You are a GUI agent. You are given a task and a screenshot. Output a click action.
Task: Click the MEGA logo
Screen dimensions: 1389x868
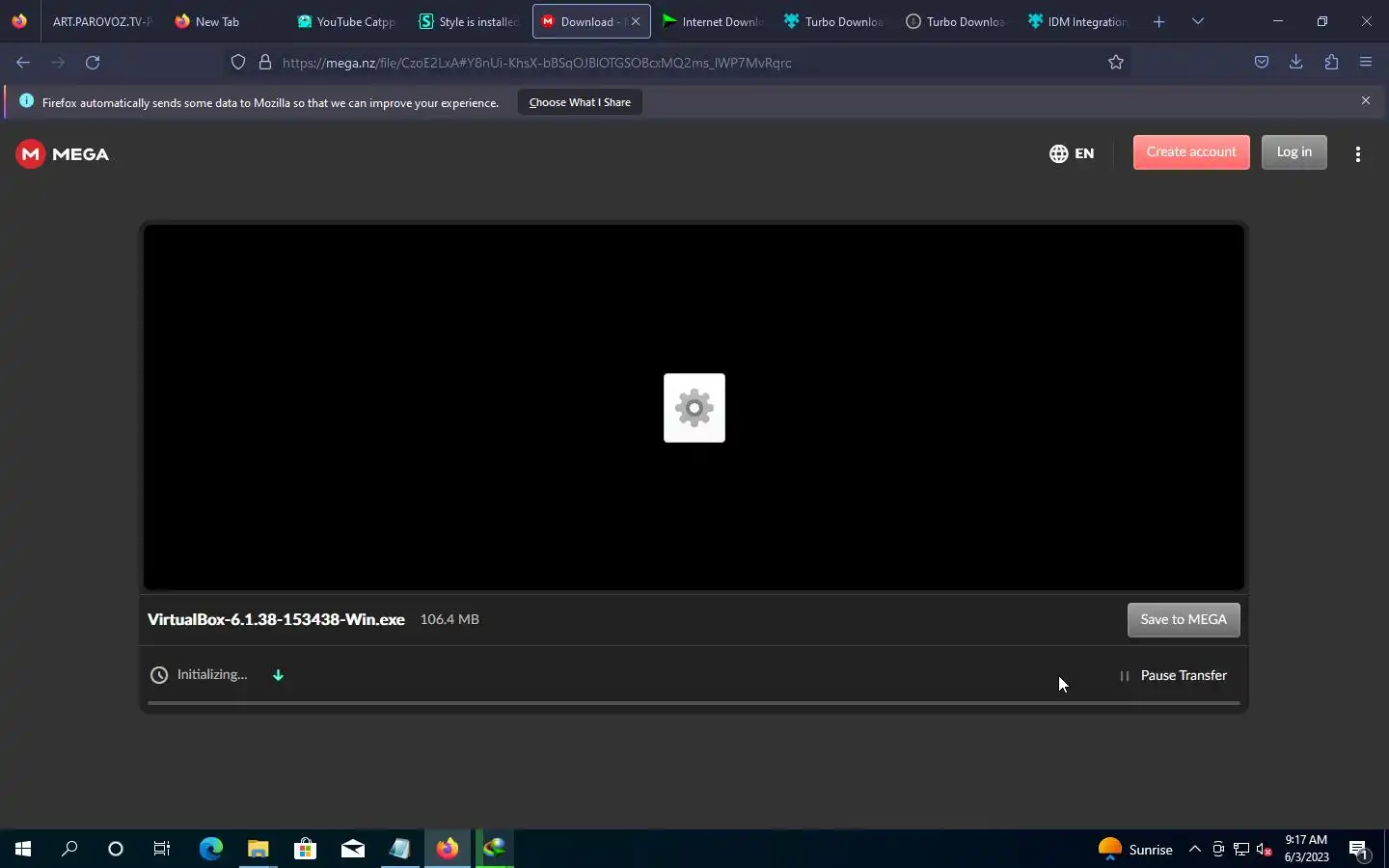[63, 154]
